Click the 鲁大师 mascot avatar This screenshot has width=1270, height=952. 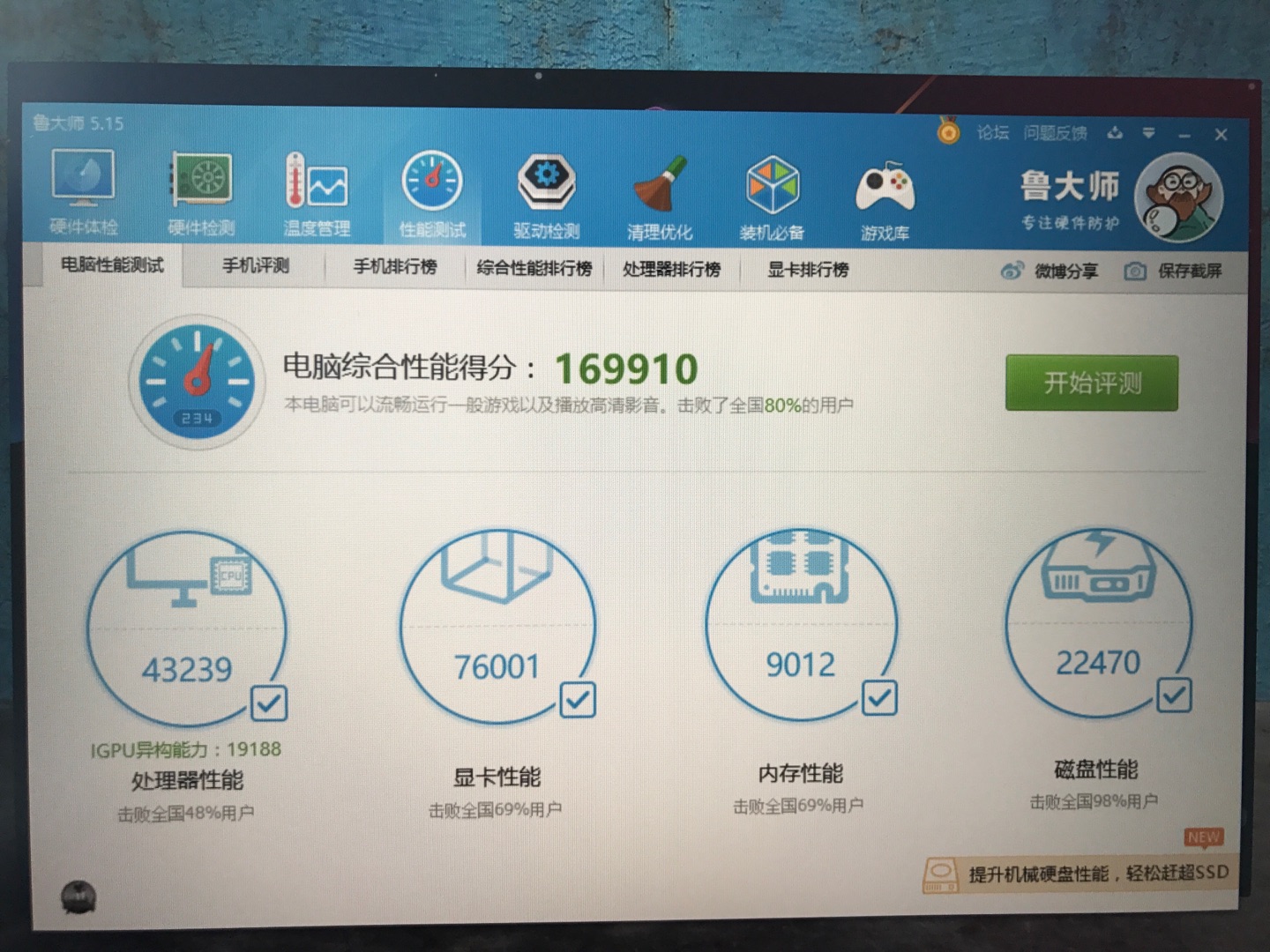click(x=1179, y=197)
